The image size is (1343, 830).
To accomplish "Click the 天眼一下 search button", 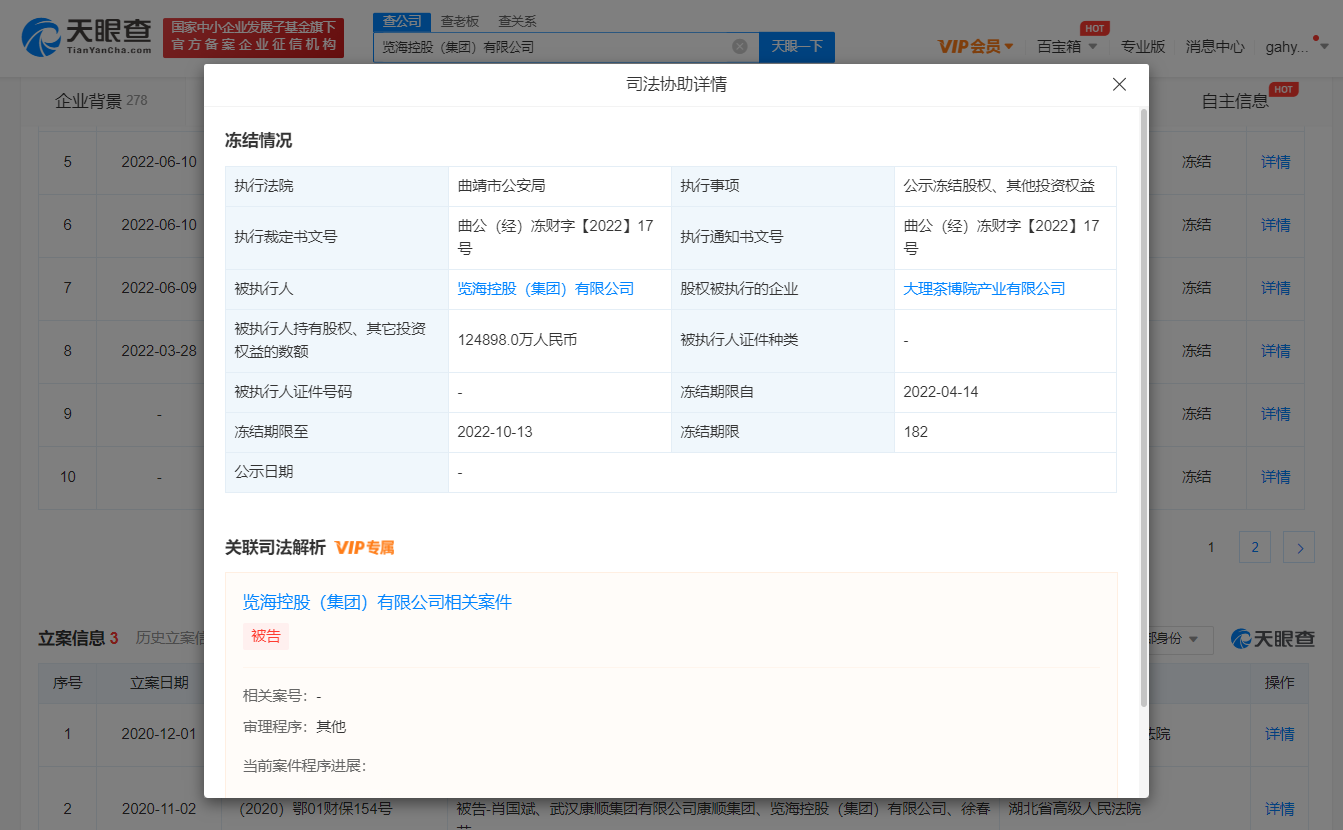I will tap(797, 46).
